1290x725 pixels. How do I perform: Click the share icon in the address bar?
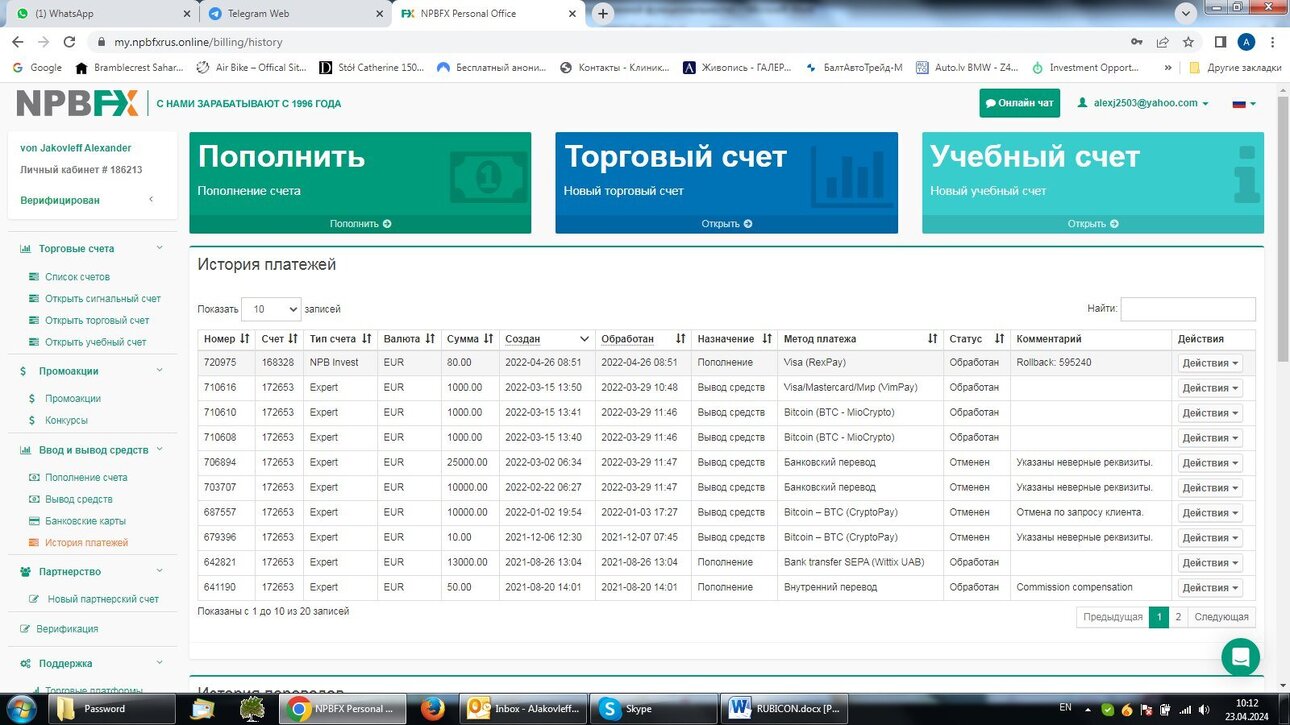[x=1162, y=42]
